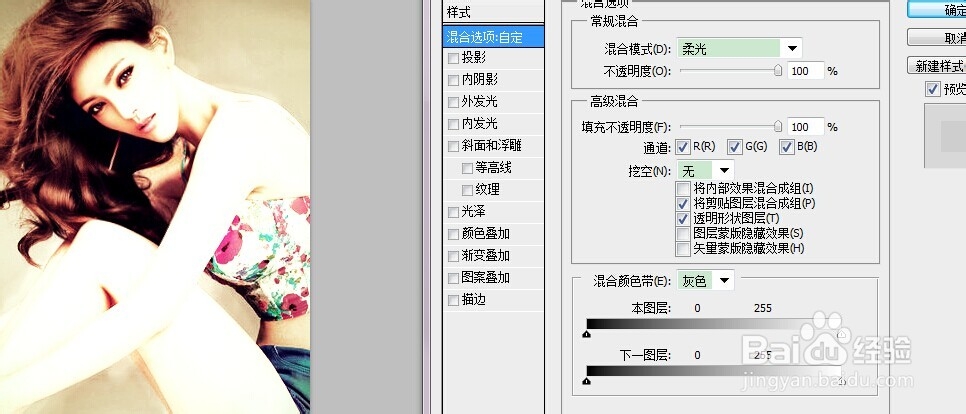This screenshot has height=414, width=966.
Task: Toggle the 外发光 outer glow checkbox
Action: tap(453, 102)
